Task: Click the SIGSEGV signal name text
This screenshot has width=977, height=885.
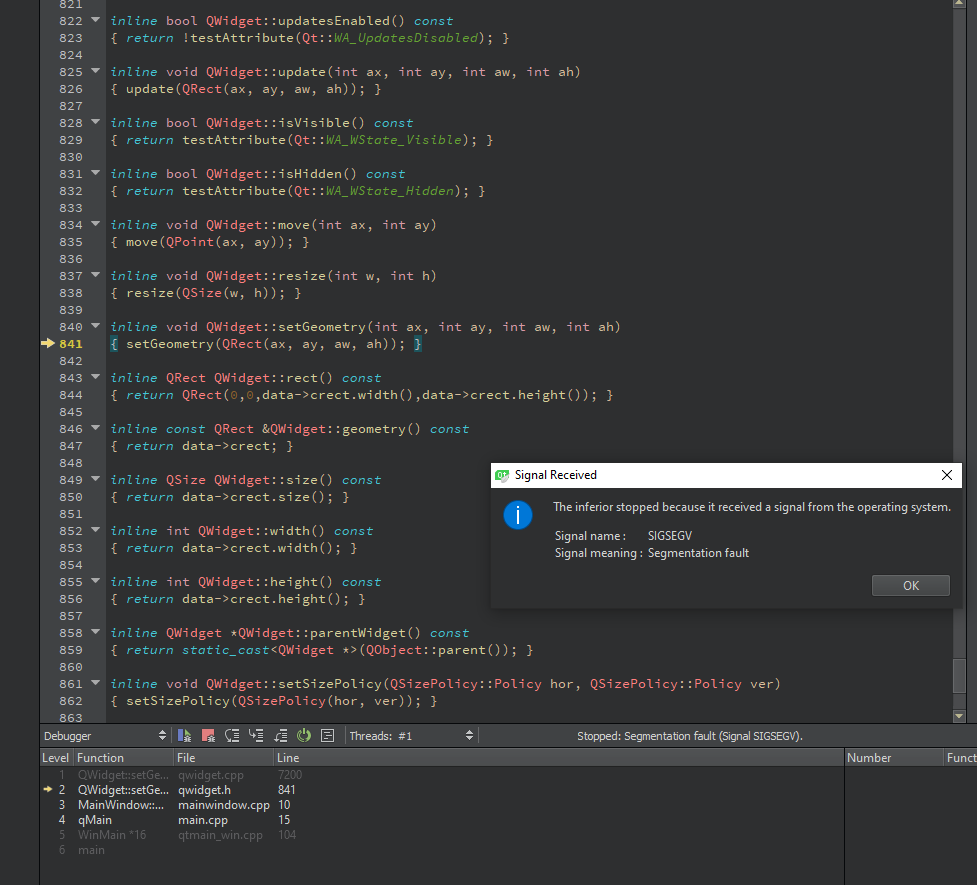Action: coord(669,536)
